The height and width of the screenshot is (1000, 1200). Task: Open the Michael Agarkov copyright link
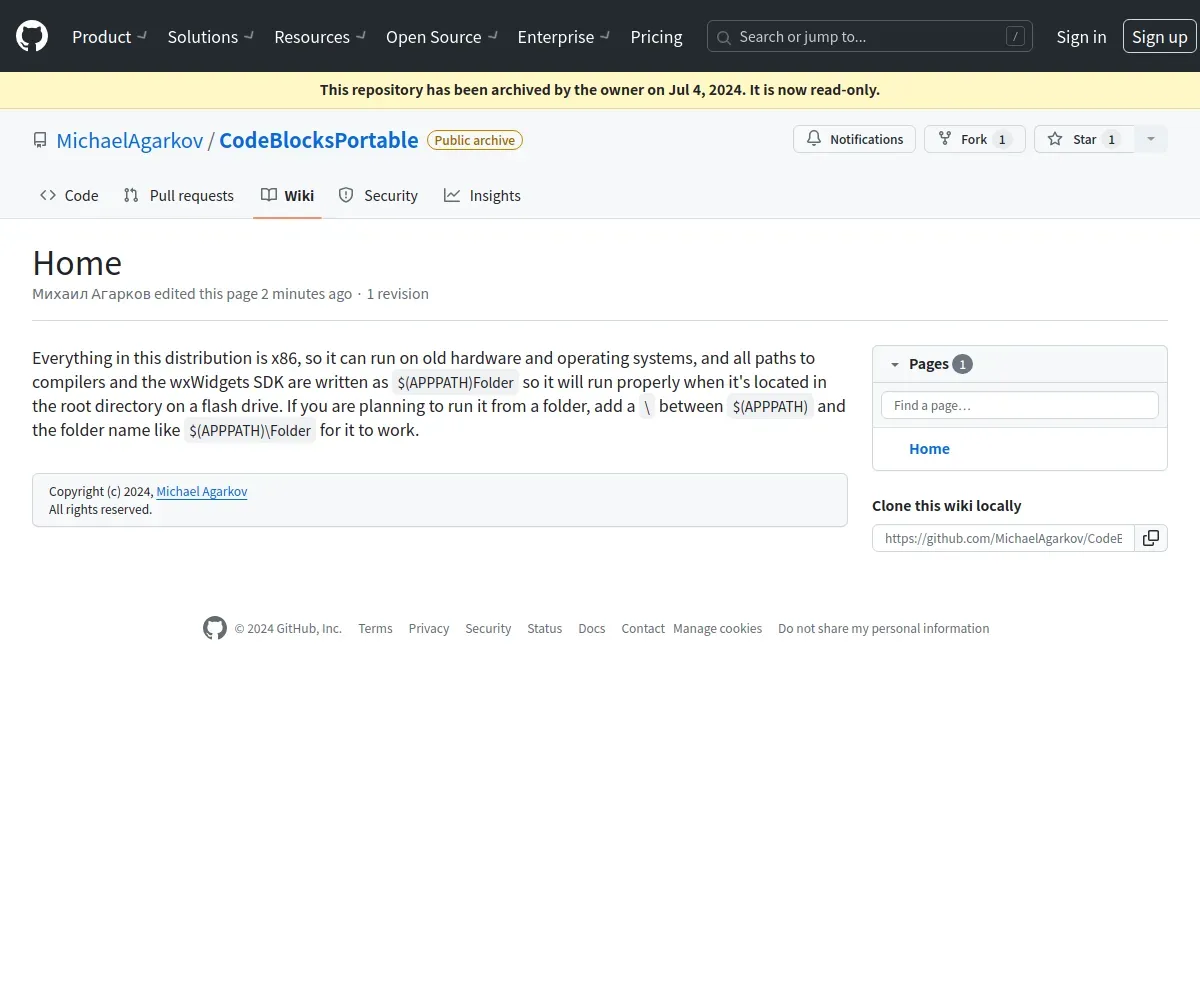click(x=202, y=492)
